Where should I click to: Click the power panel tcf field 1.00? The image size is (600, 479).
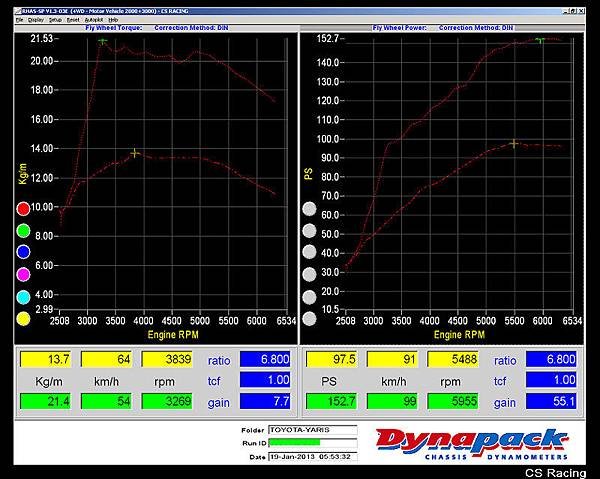[551, 380]
